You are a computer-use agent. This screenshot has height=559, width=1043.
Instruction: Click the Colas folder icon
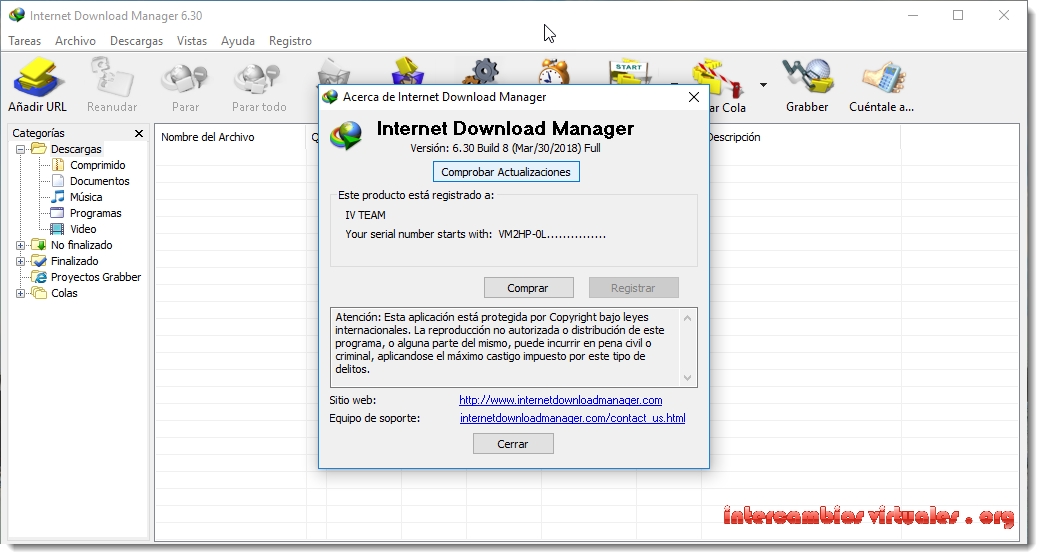39,293
